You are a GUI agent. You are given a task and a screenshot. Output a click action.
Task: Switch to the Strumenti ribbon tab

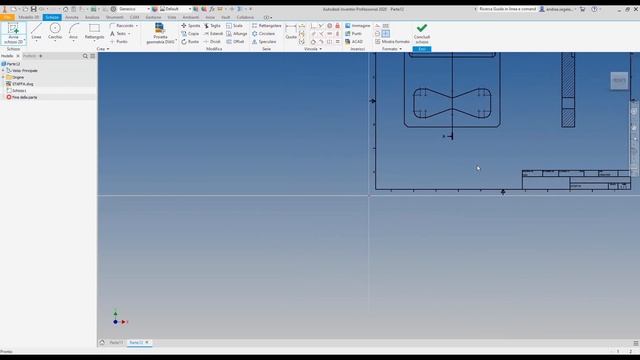115,17
